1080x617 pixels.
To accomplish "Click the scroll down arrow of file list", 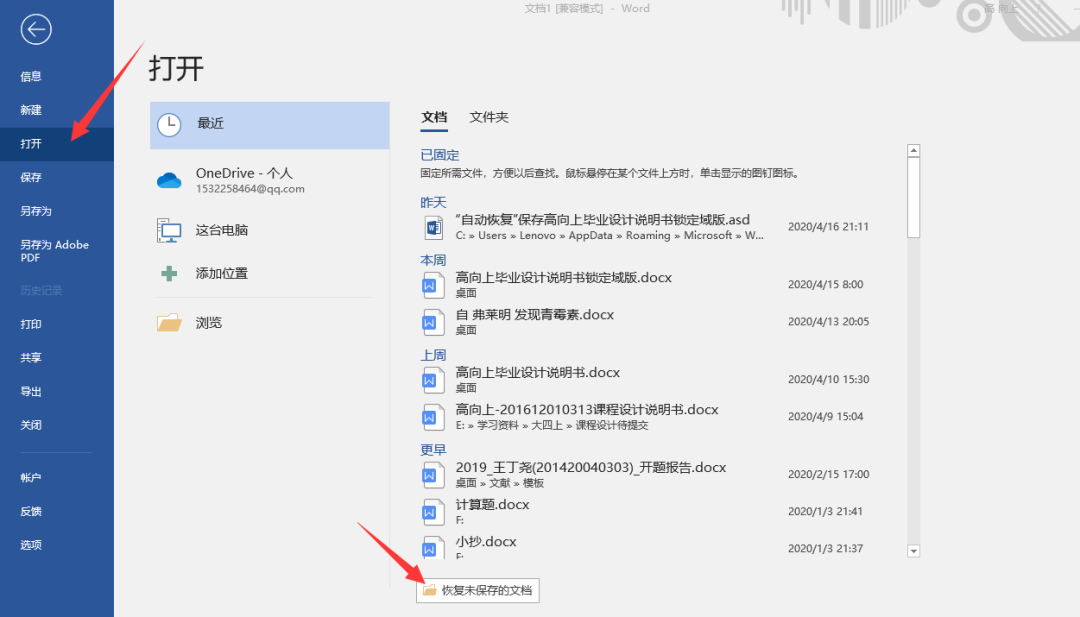I will 913,551.
